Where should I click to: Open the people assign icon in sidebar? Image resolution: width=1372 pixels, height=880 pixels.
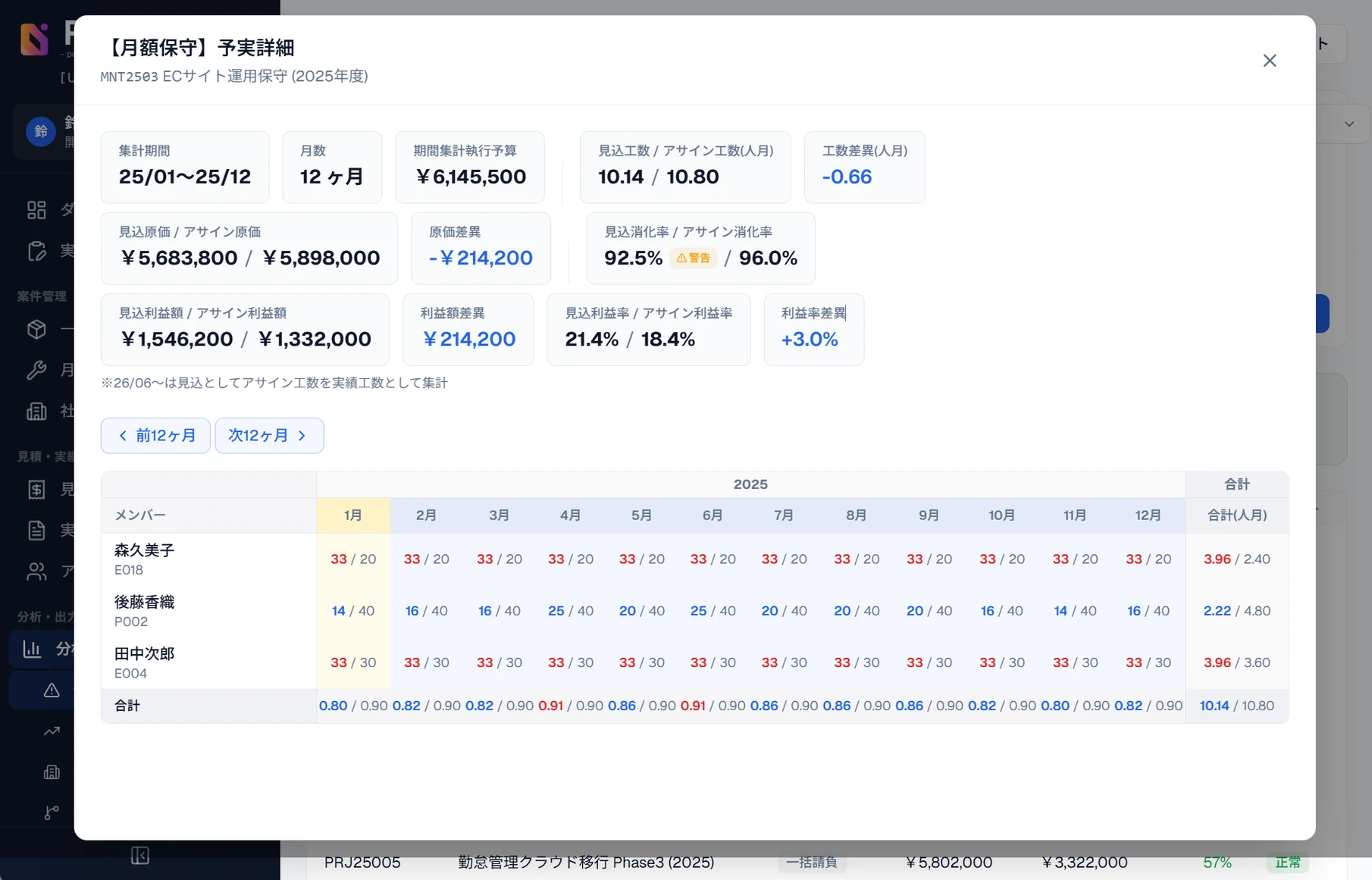click(x=36, y=571)
